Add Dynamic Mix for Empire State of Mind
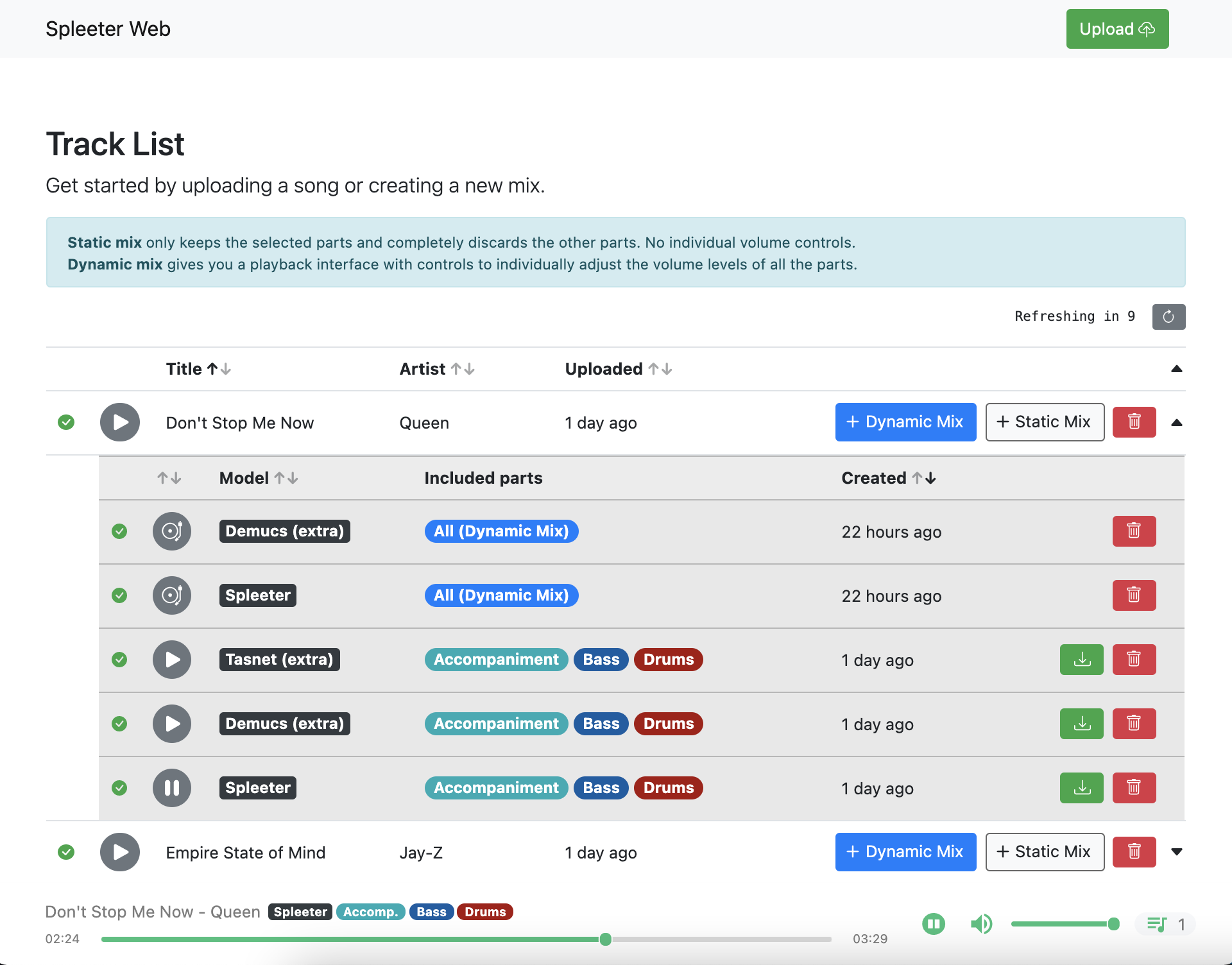1232x965 pixels. [905, 852]
